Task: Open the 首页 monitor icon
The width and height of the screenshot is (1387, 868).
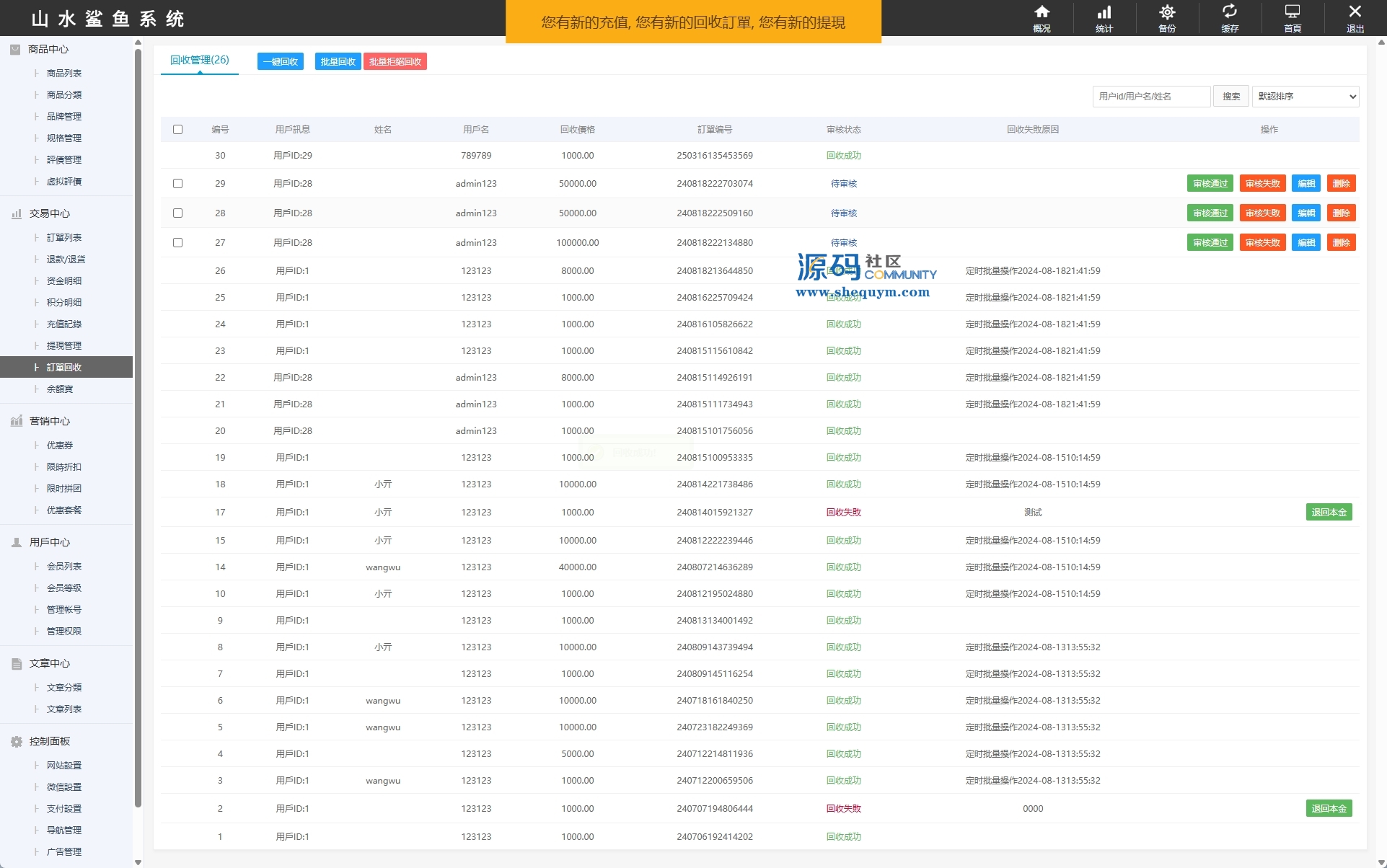Action: 1293,12
